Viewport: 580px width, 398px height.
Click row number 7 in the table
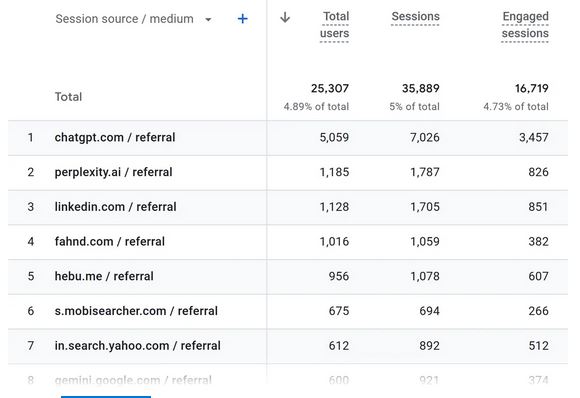(31, 346)
